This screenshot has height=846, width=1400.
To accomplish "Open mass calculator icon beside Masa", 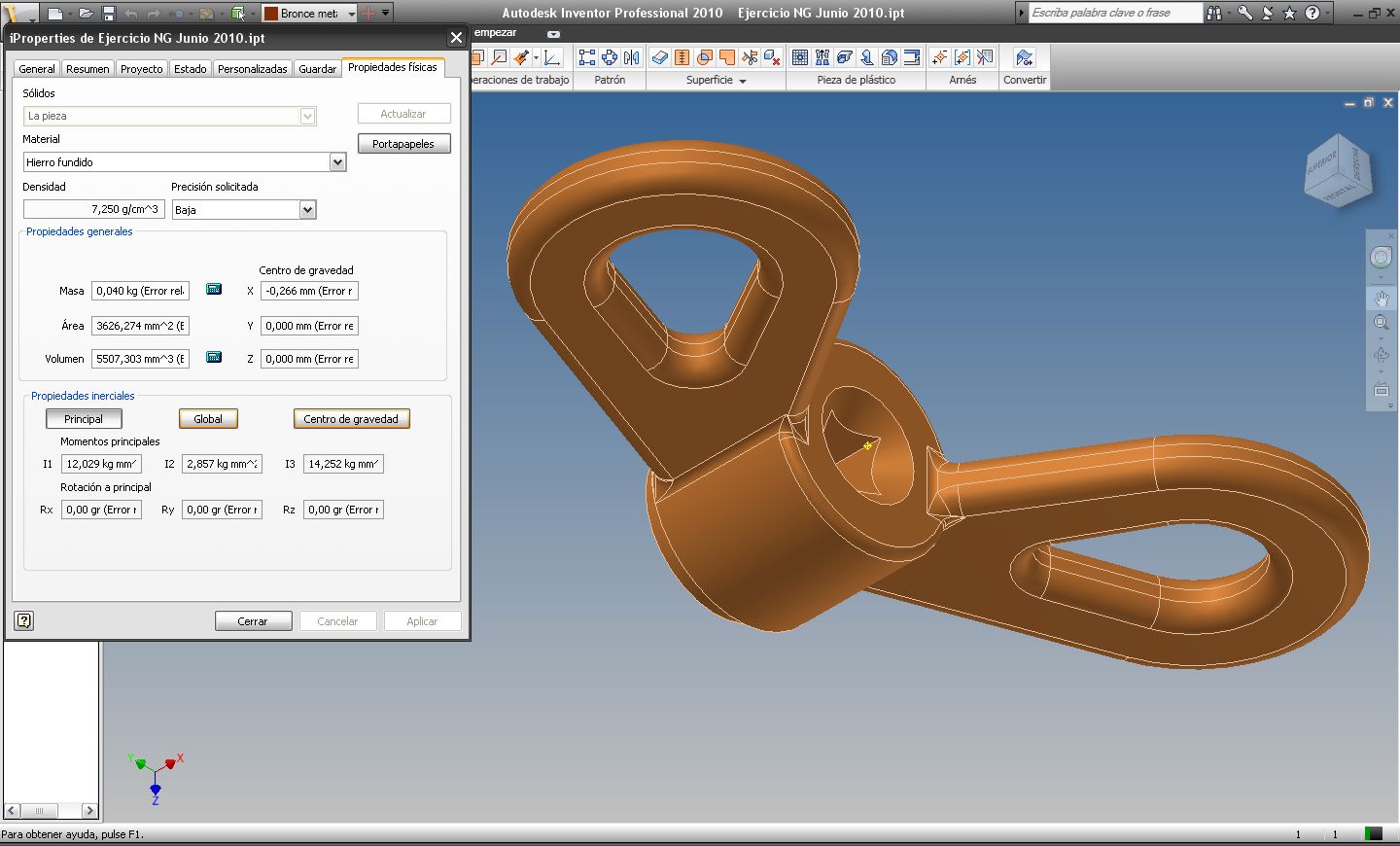I will click(214, 289).
